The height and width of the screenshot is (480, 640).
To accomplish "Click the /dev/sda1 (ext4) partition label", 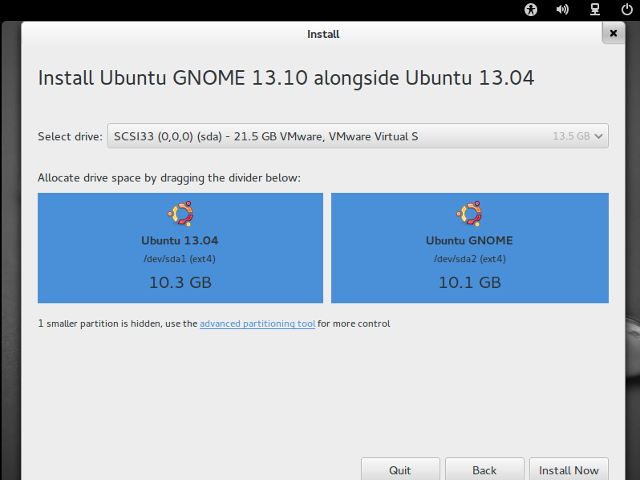I will click(180, 259).
